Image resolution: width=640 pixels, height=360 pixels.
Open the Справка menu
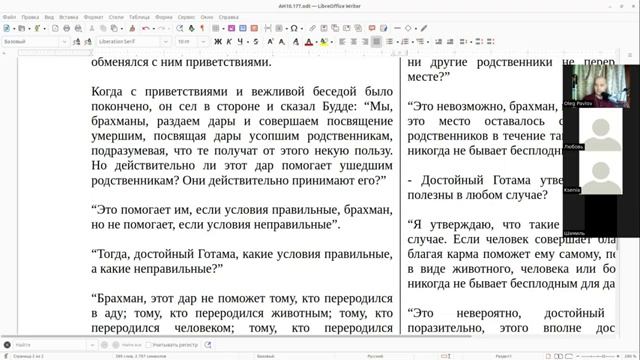tap(228, 17)
